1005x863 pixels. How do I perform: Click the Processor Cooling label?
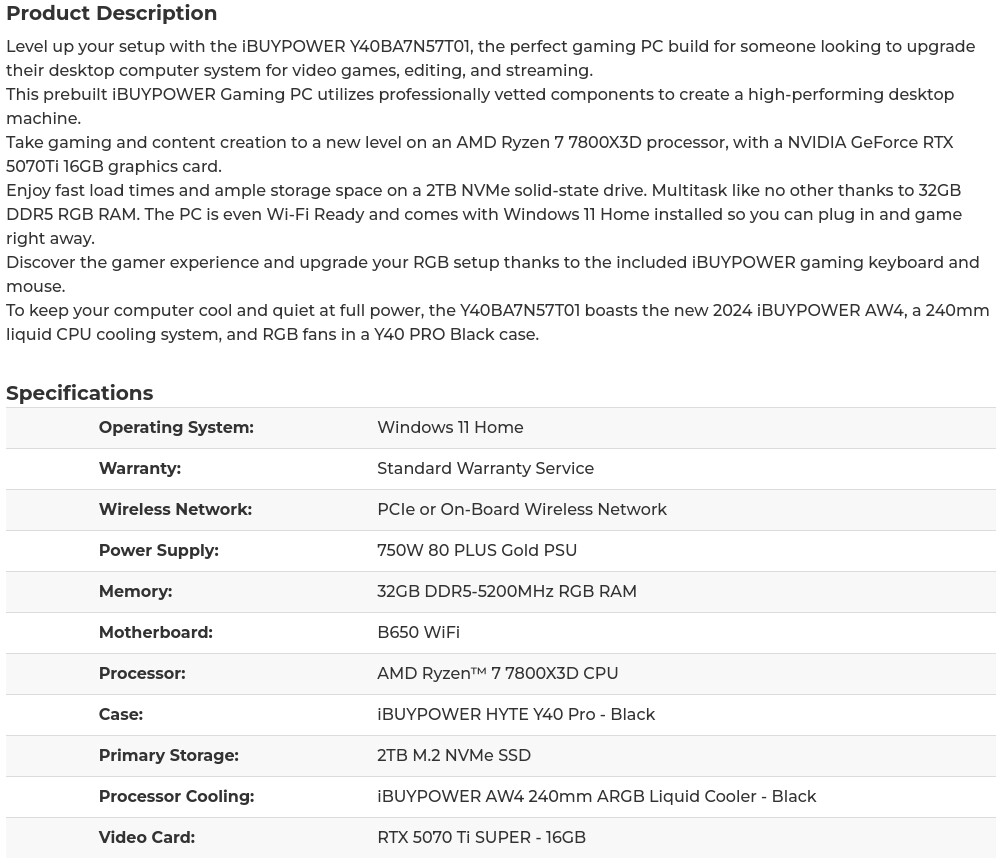coord(176,796)
